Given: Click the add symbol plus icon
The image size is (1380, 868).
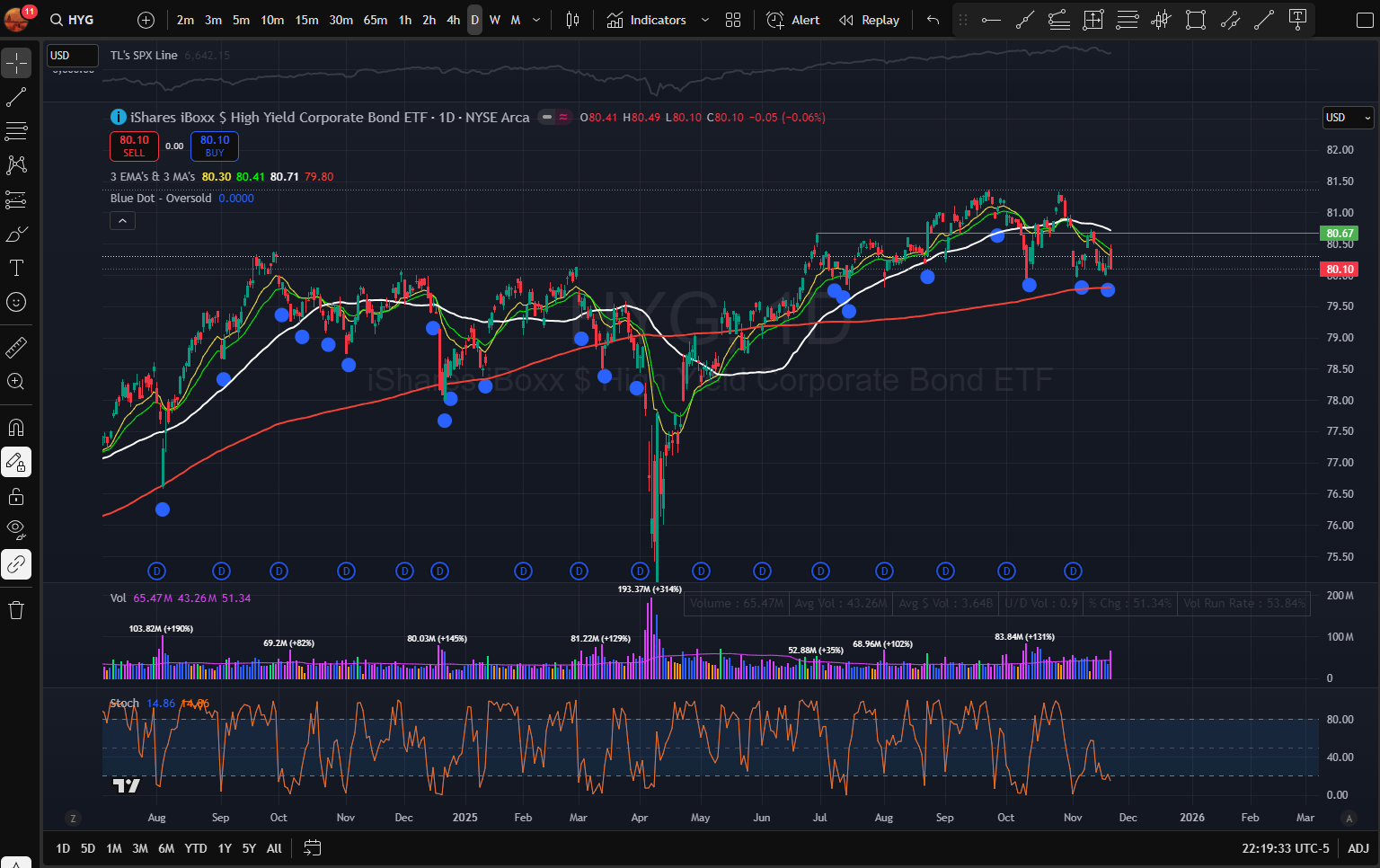Looking at the screenshot, I should [146, 20].
